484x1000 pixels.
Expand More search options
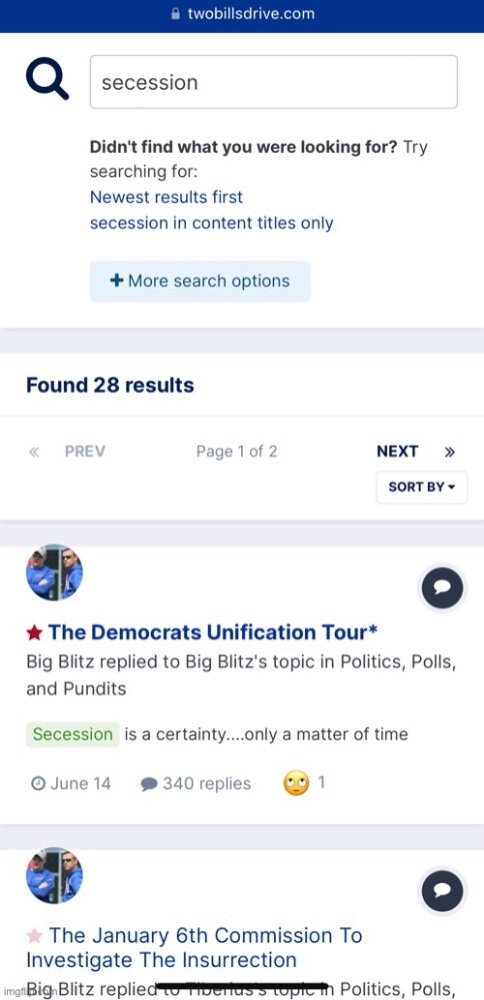pyautogui.click(x=200, y=281)
